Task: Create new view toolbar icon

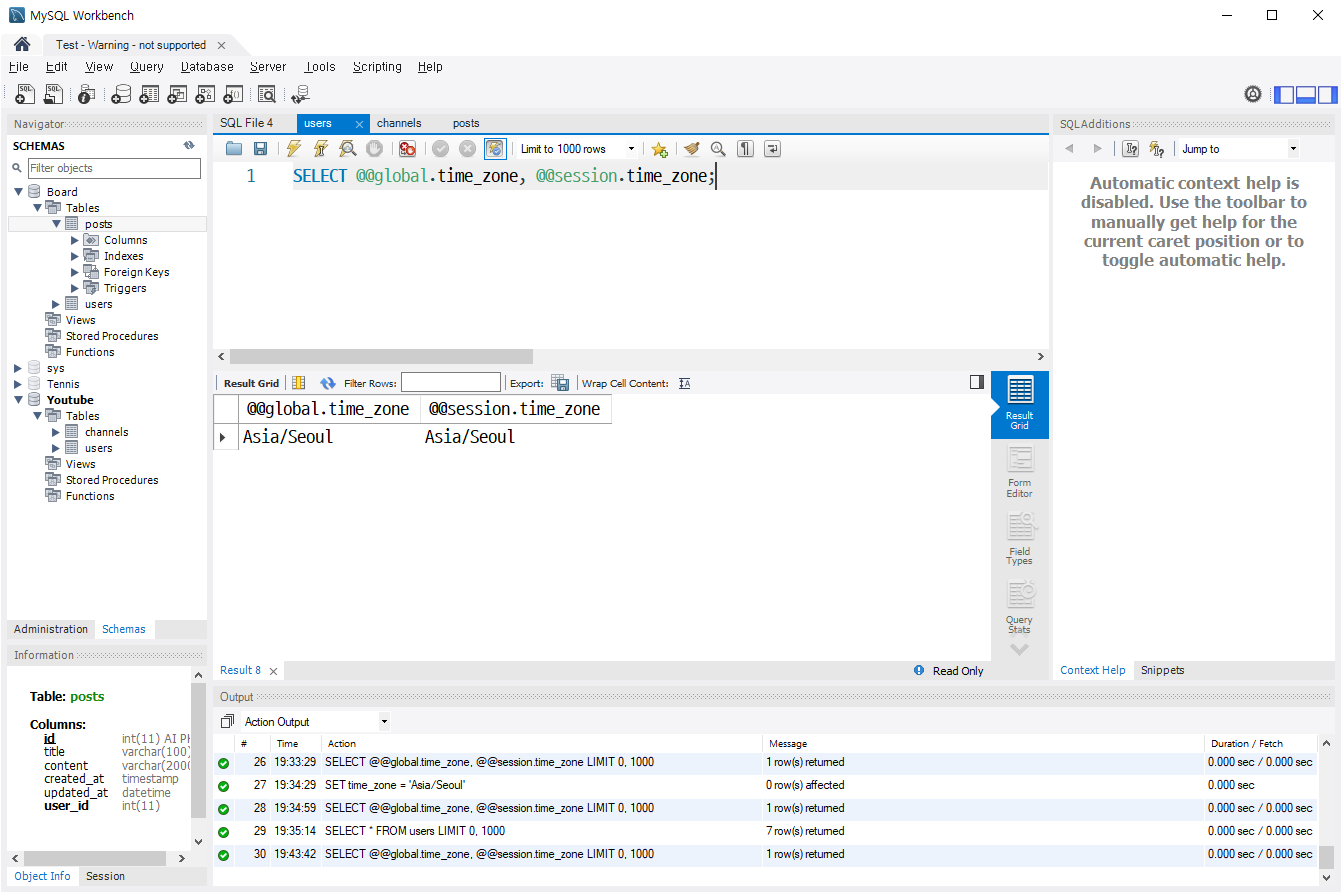Action: click(177, 94)
